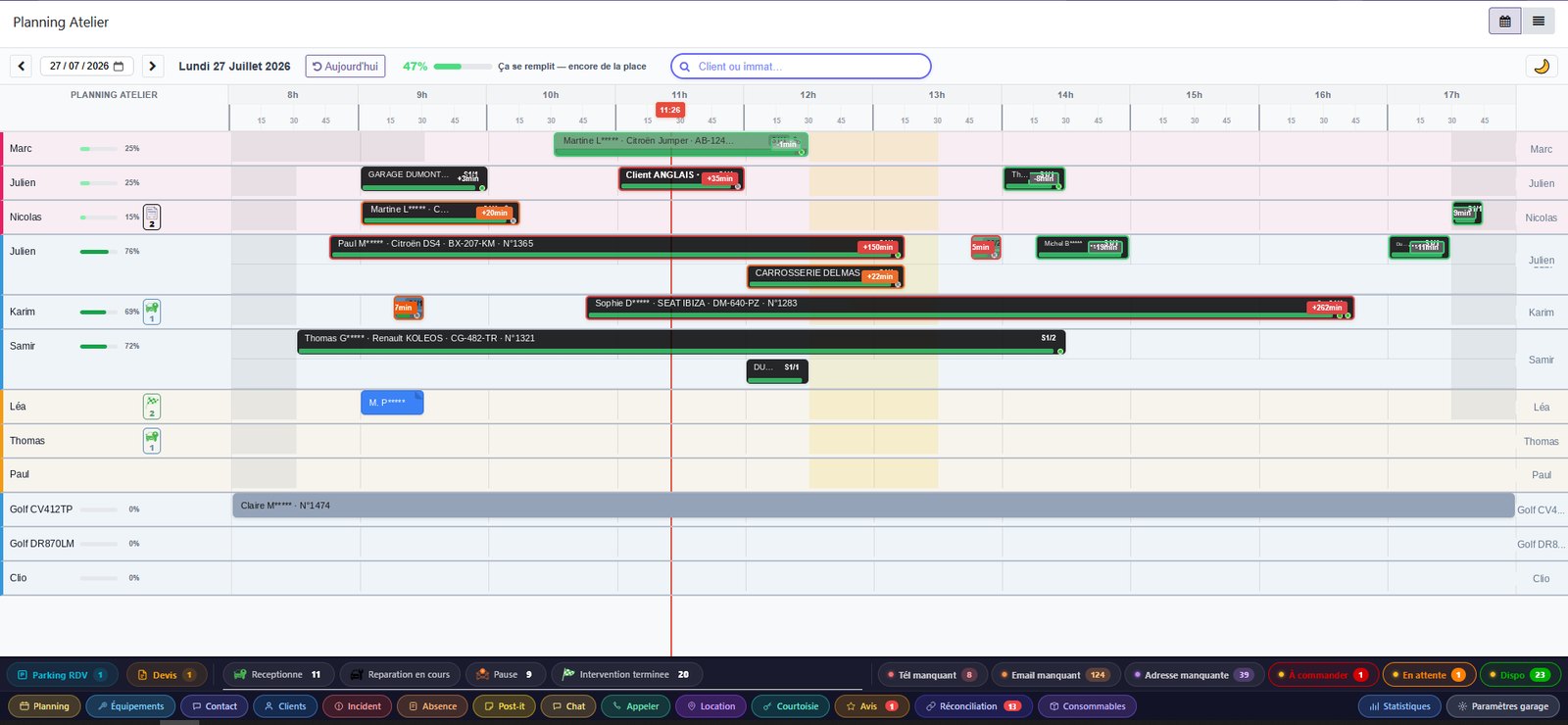Image resolution: width=1568 pixels, height=725 pixels.
Task: Open Statistiques from the bottom bar
Action: point(1399,706)
